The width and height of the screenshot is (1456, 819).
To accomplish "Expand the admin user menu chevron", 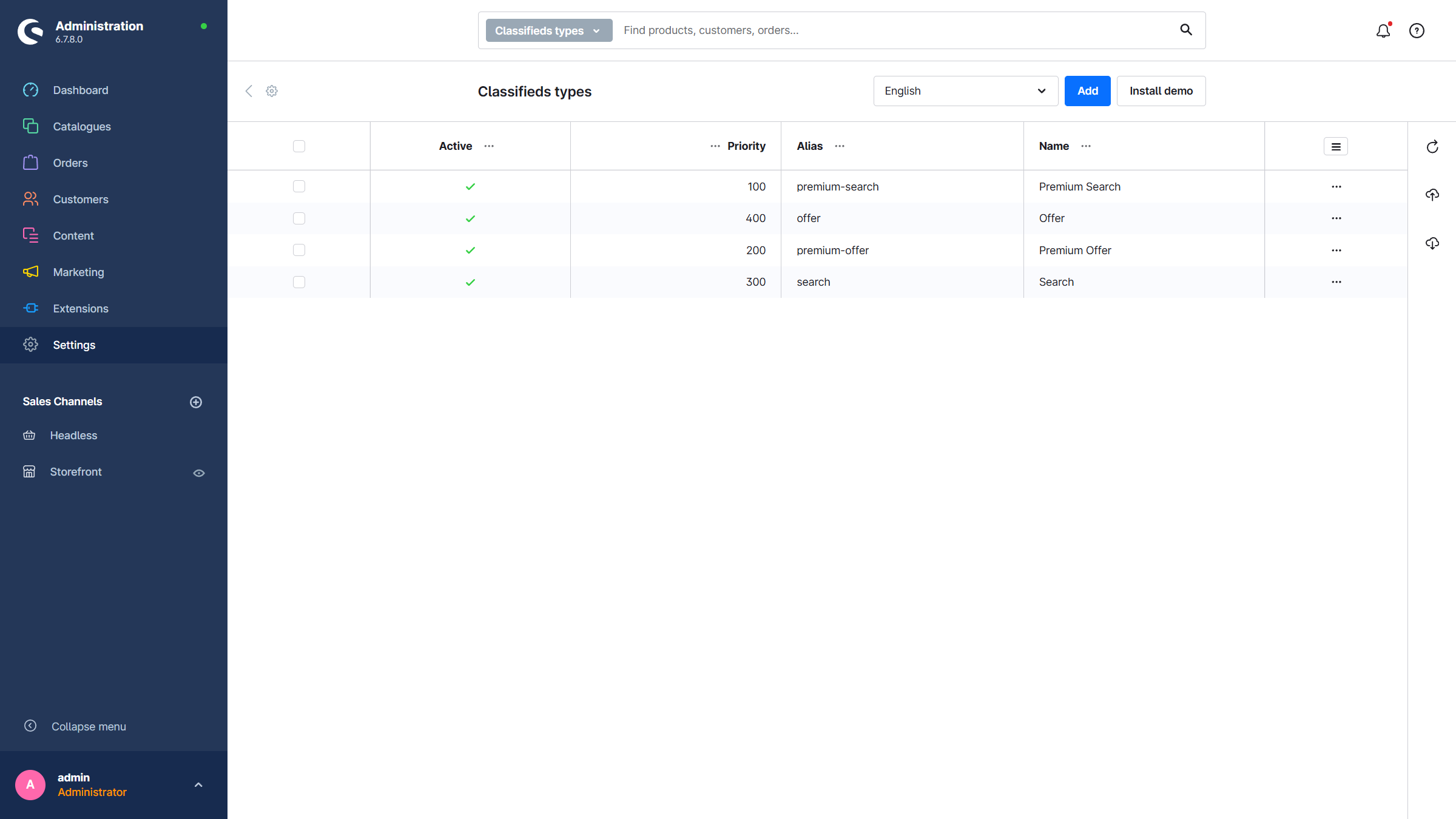I will pyautogui.click(x=198, y=785).
